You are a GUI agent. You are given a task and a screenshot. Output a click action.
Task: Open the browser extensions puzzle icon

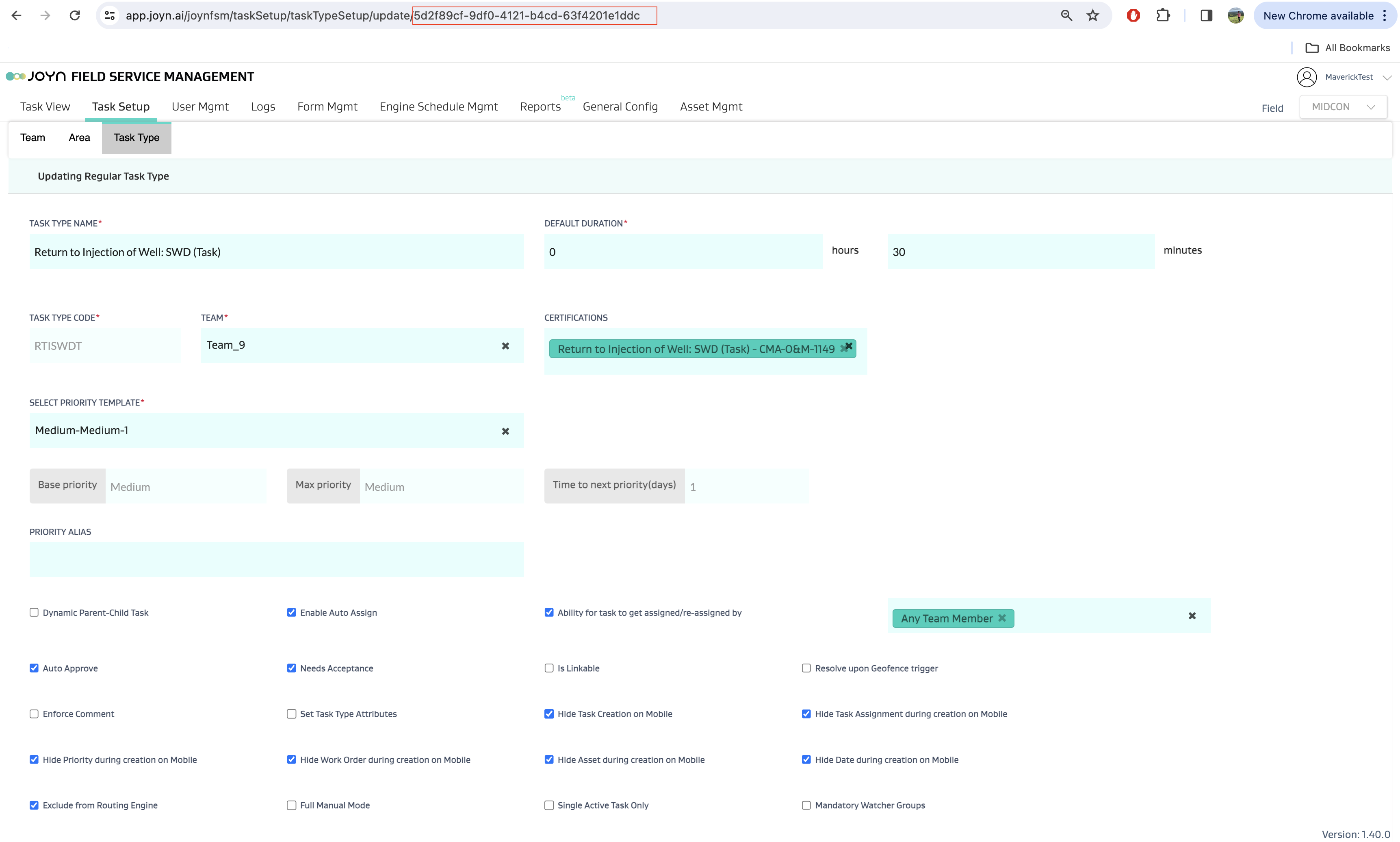point(1164,15)
